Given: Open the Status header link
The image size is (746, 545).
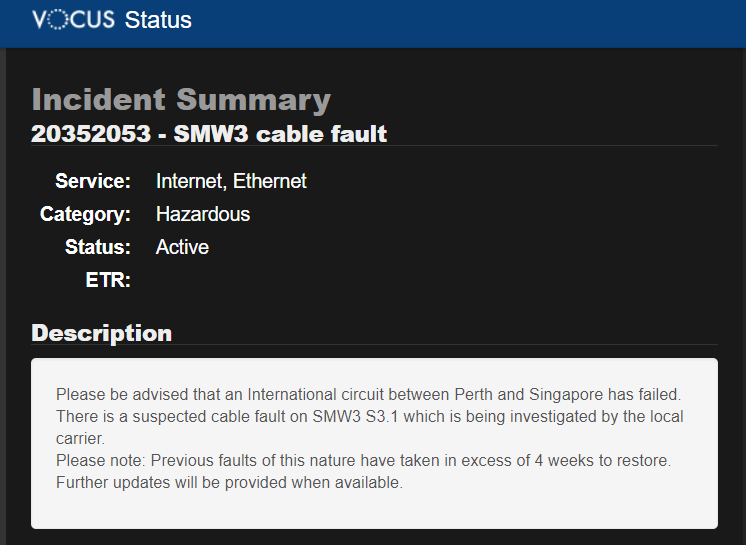Looking at the screenshot, I should coord(158,20).
